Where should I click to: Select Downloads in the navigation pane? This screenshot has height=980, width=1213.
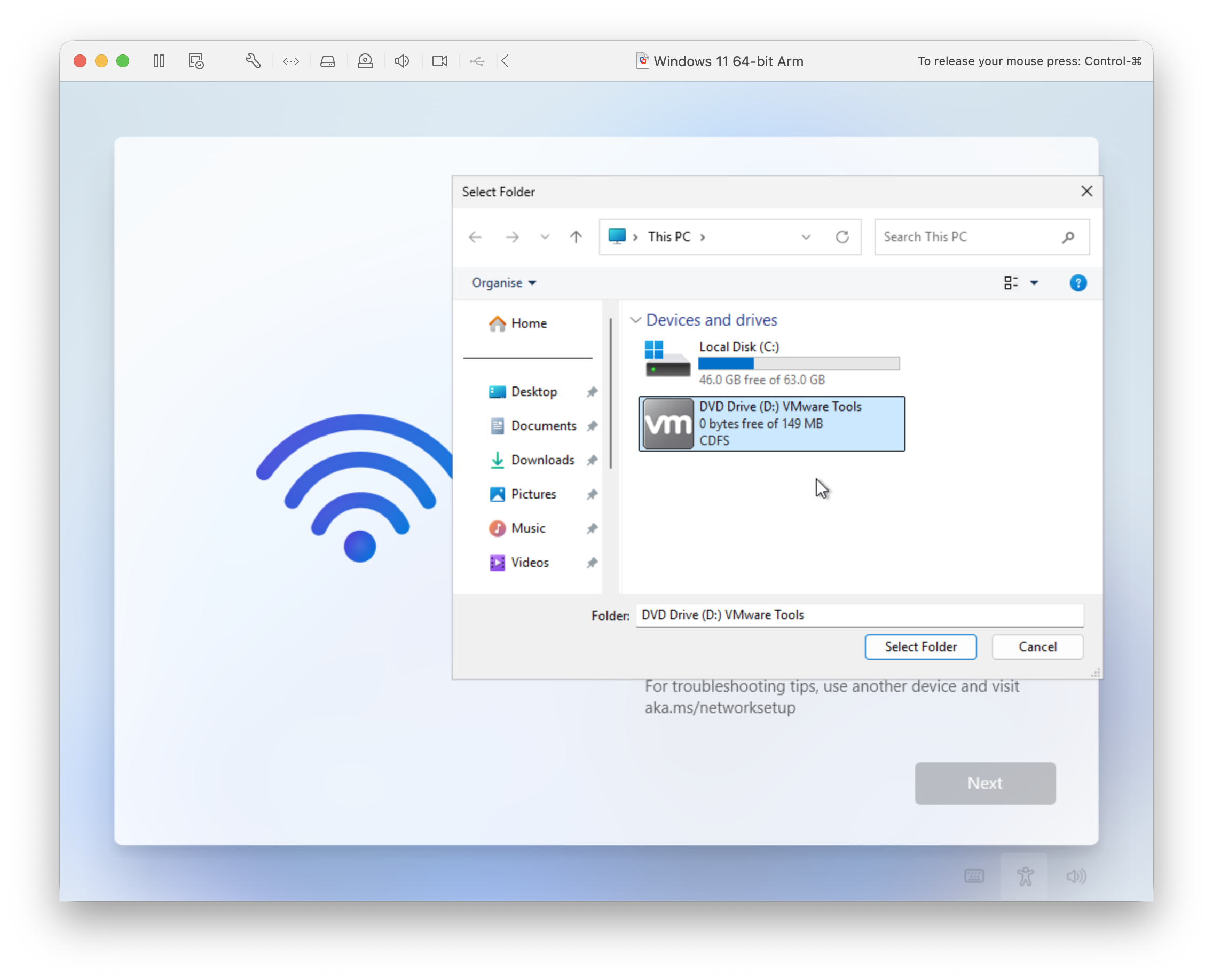(542, 460)
